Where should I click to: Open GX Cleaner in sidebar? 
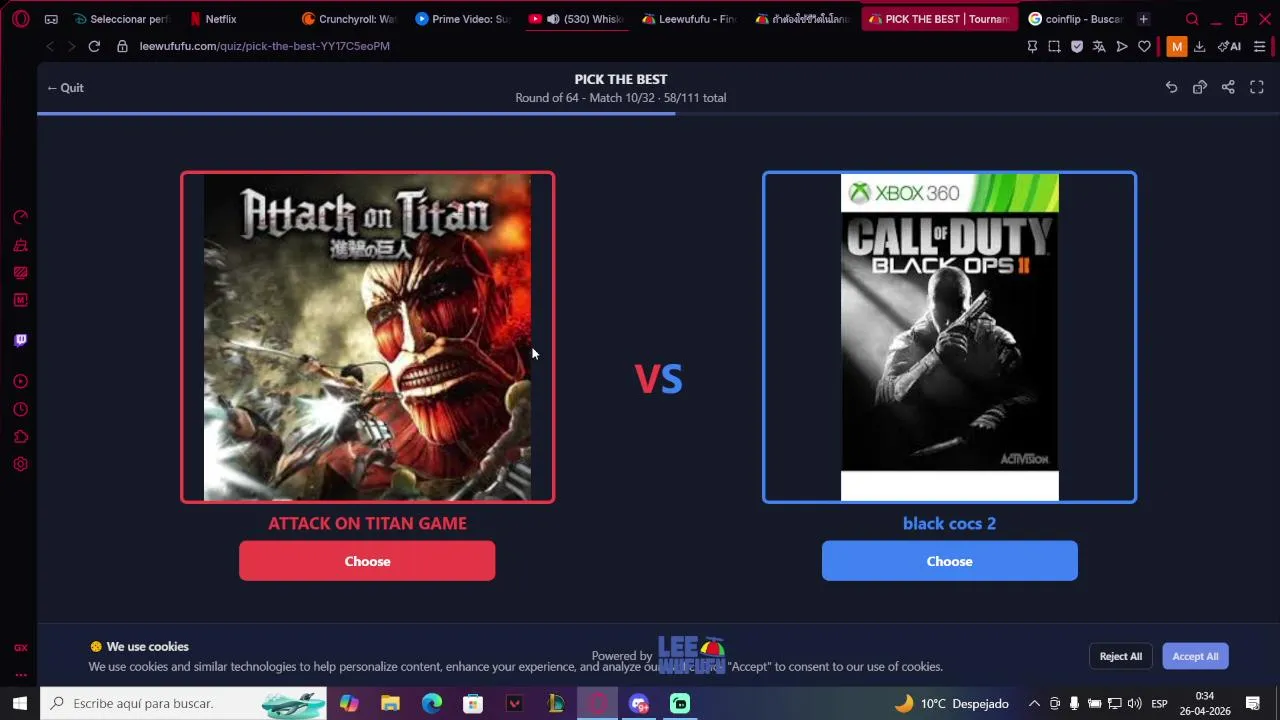tap(20, 245)
